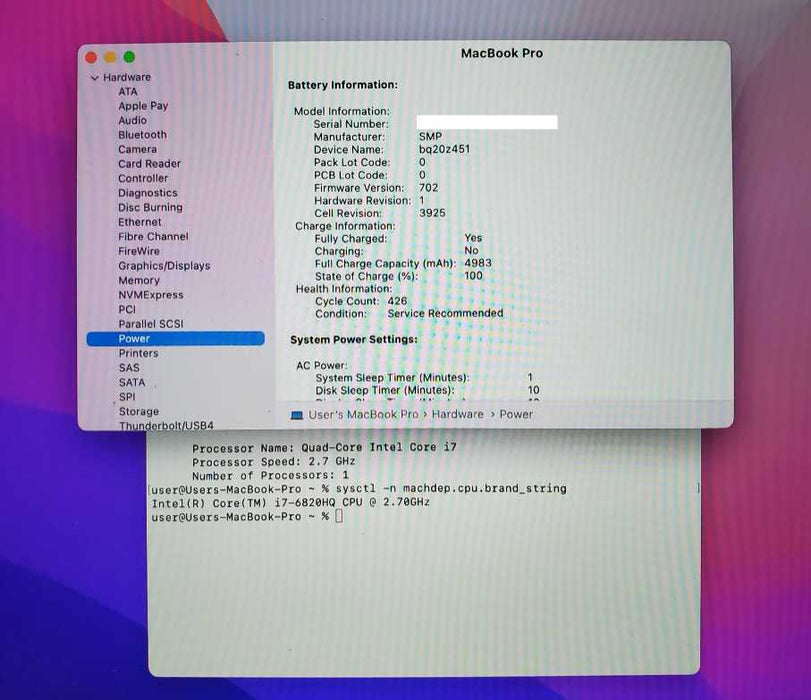Screen dimensions: 811x700
Task: Open the FireWire entry
Action: [139, 251]
